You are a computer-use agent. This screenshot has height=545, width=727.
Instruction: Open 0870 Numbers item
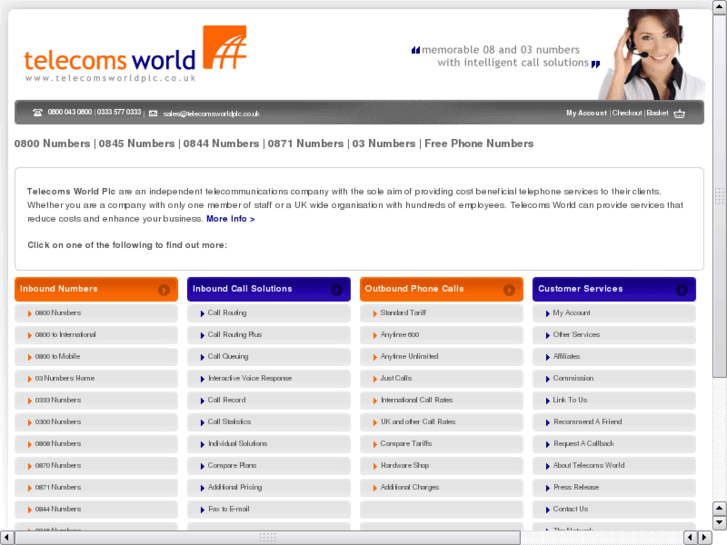point(96,466)
